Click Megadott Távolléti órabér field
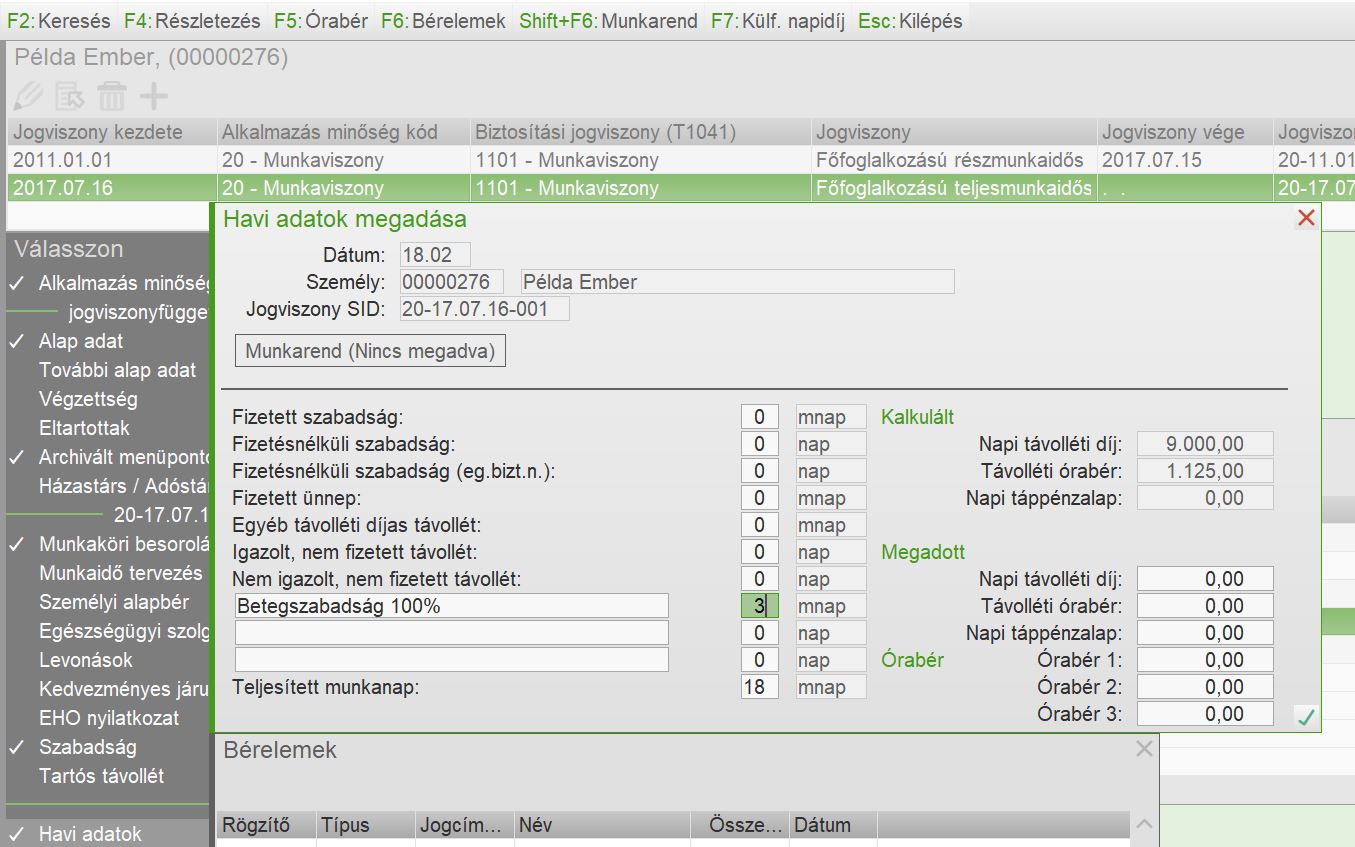 pyautogui.click(x=1205, y=606)
